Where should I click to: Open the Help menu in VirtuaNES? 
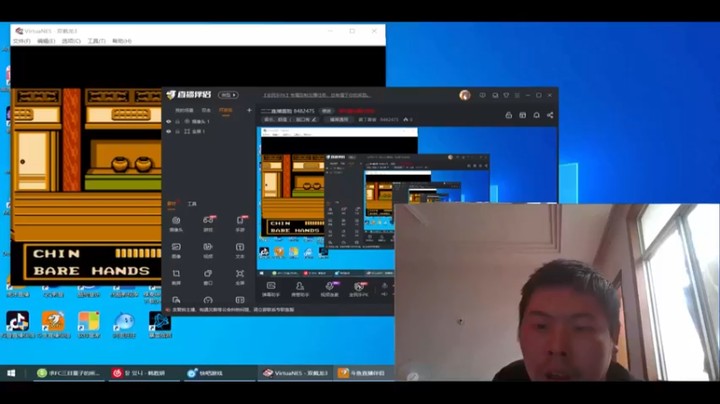pyautogui.click(x=122, y=41)
